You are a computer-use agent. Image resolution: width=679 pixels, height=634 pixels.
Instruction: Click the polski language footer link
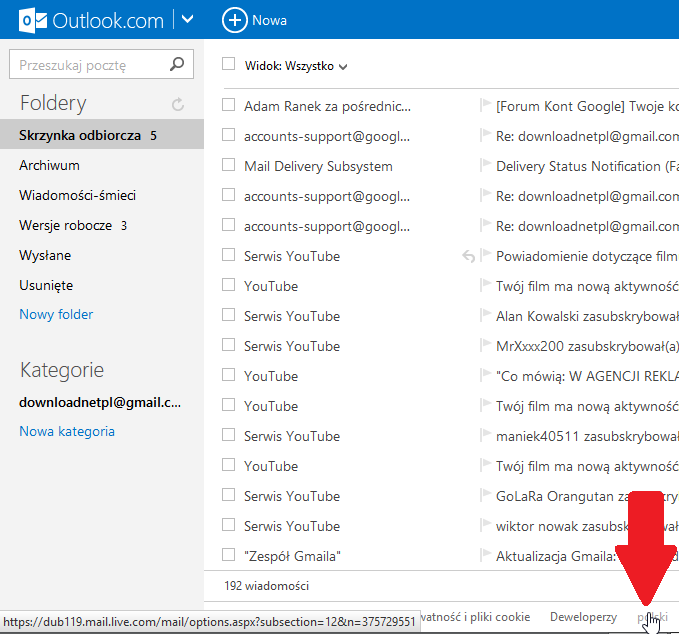click(653, 617)
